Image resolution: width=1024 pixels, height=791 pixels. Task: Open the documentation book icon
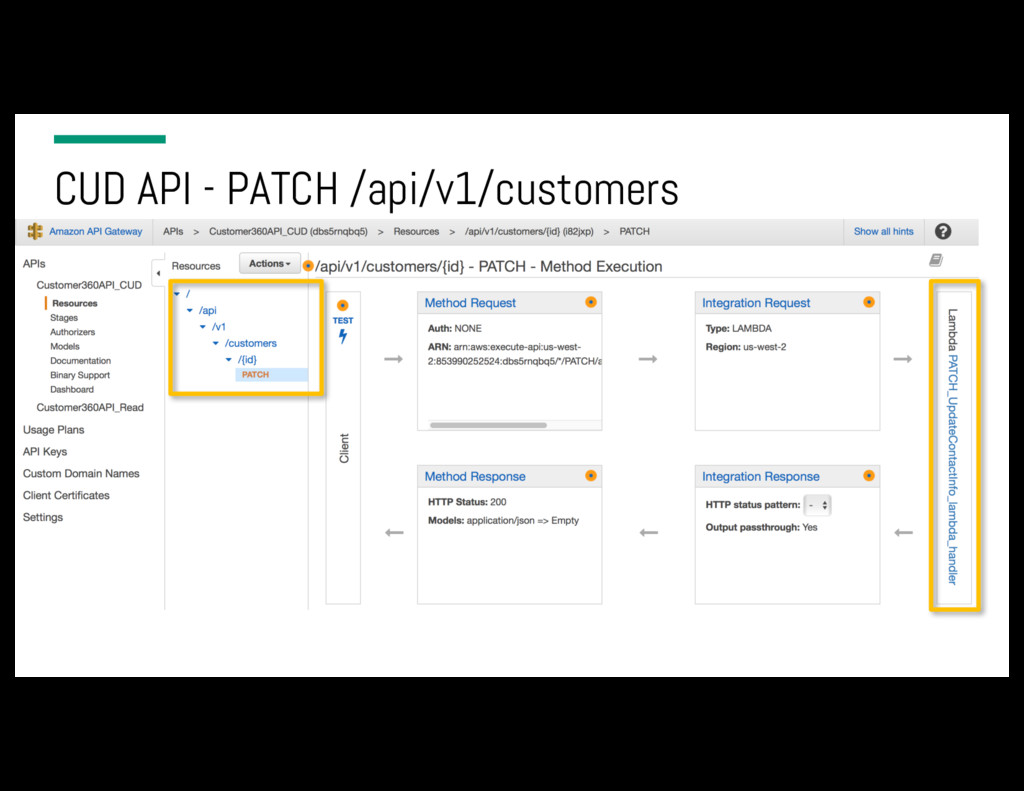pyautogui.click(x=936, y=260)
